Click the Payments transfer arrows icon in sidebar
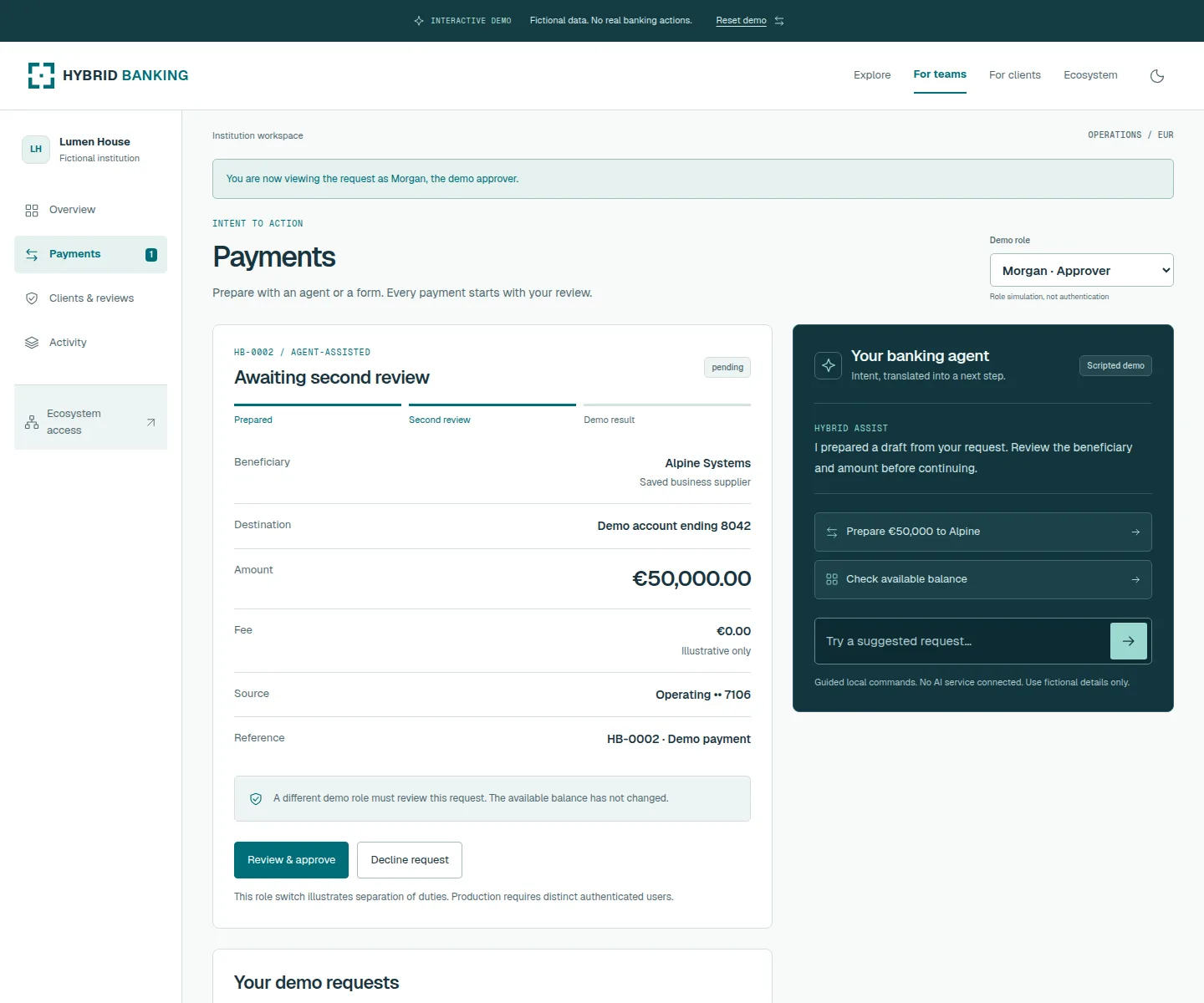The width and height of the screenshot is (1204, 1003). [x=32, y=255]
